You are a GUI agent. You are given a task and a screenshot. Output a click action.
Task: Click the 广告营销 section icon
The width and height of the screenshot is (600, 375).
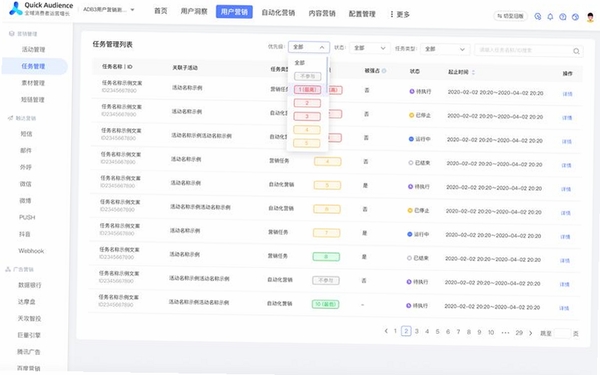pyautogui.click(x=8, y=269)
